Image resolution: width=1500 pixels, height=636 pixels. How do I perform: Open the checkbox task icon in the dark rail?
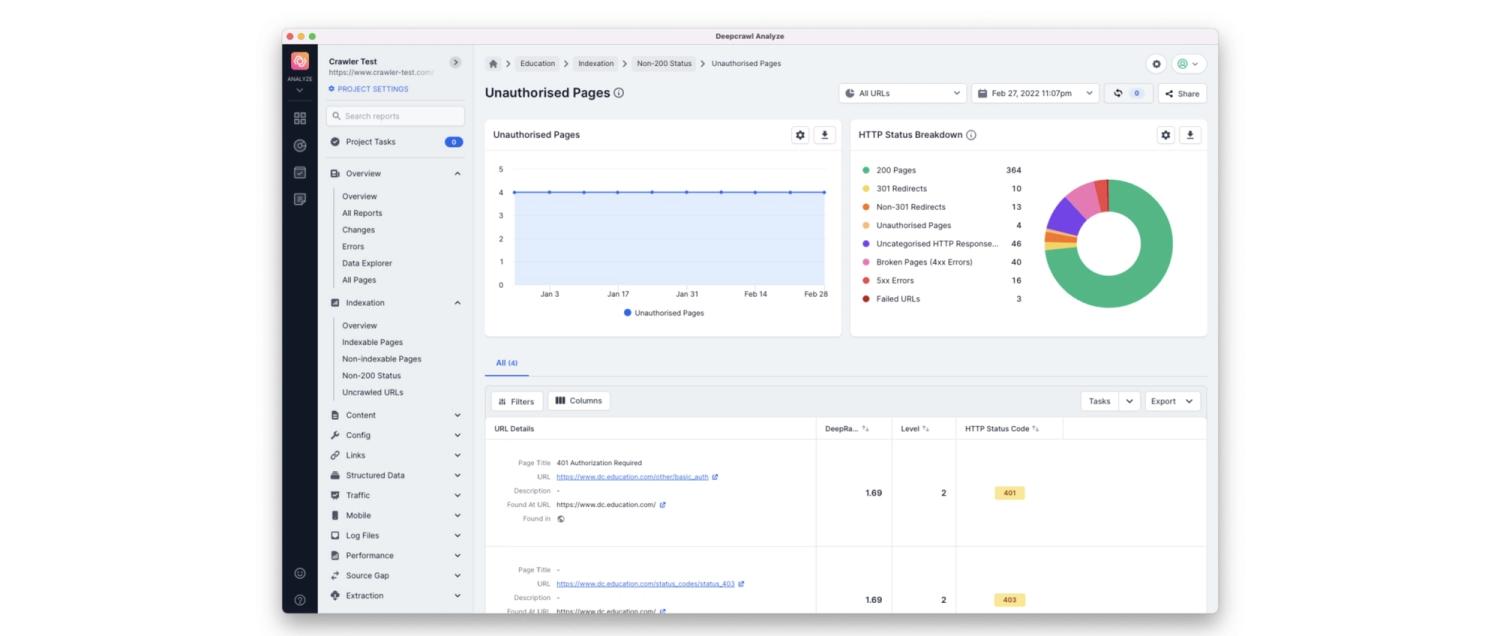pos(299,172)
